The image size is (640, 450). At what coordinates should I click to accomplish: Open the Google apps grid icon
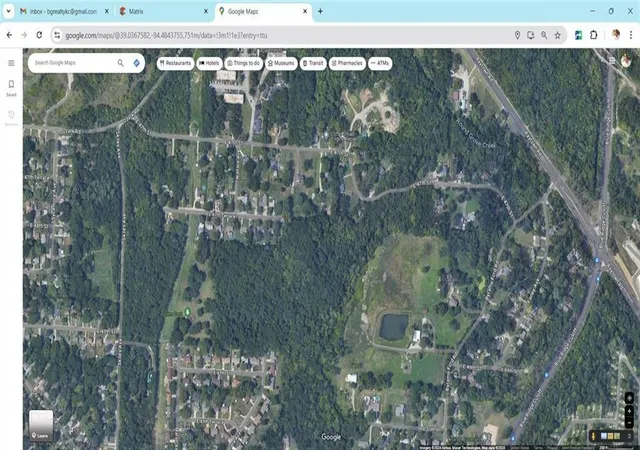(612, 60)
